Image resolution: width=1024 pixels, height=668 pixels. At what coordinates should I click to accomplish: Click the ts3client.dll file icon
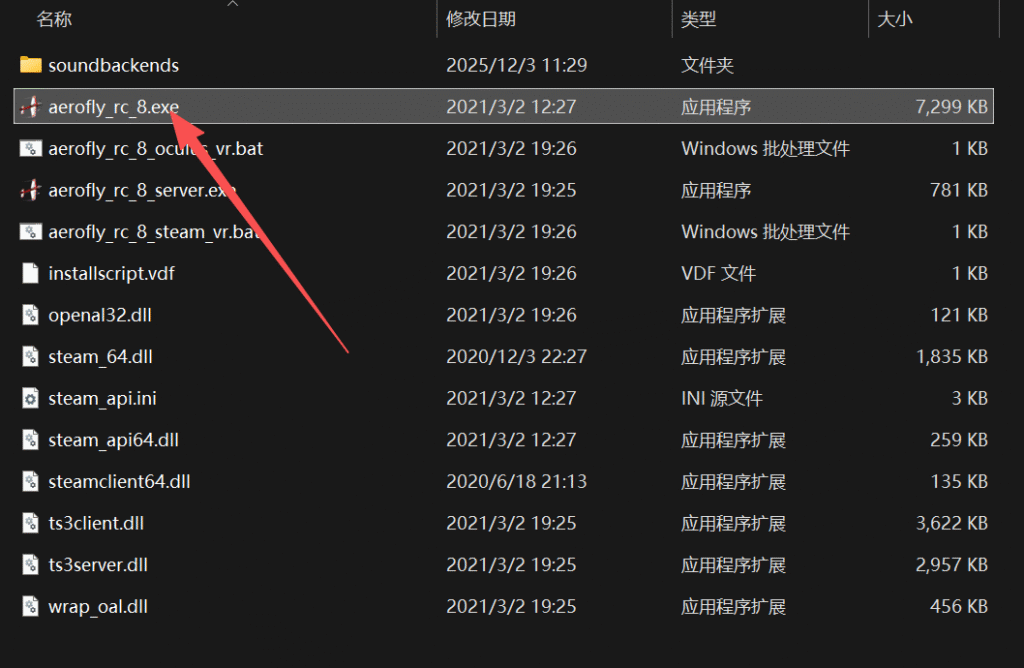click(30, 523)
